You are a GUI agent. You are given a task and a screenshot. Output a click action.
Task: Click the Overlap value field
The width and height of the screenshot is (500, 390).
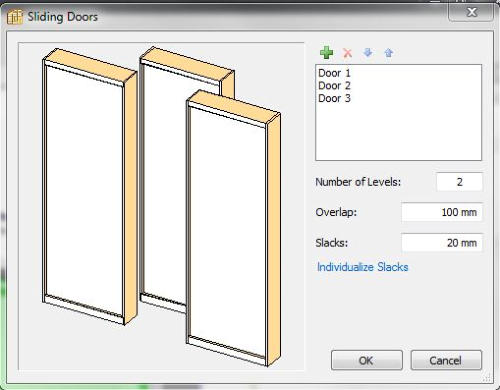coord(442,212)
